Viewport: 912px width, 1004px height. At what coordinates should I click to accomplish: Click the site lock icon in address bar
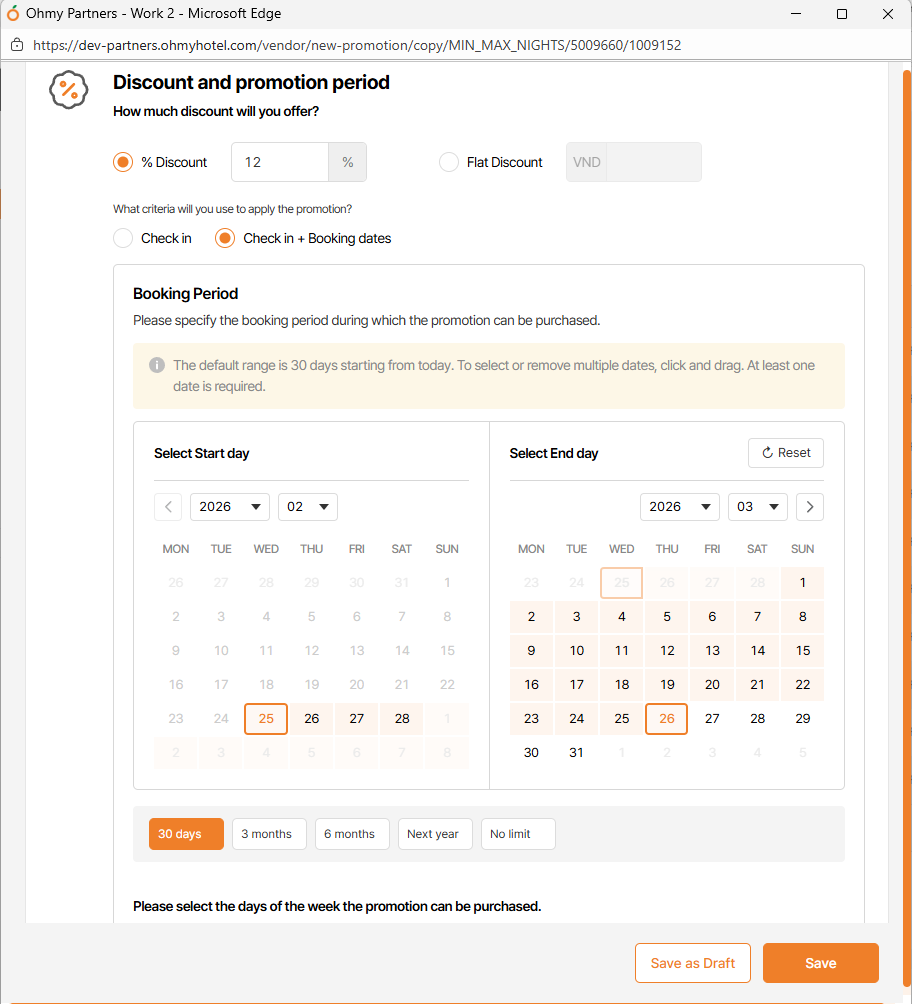17,45
